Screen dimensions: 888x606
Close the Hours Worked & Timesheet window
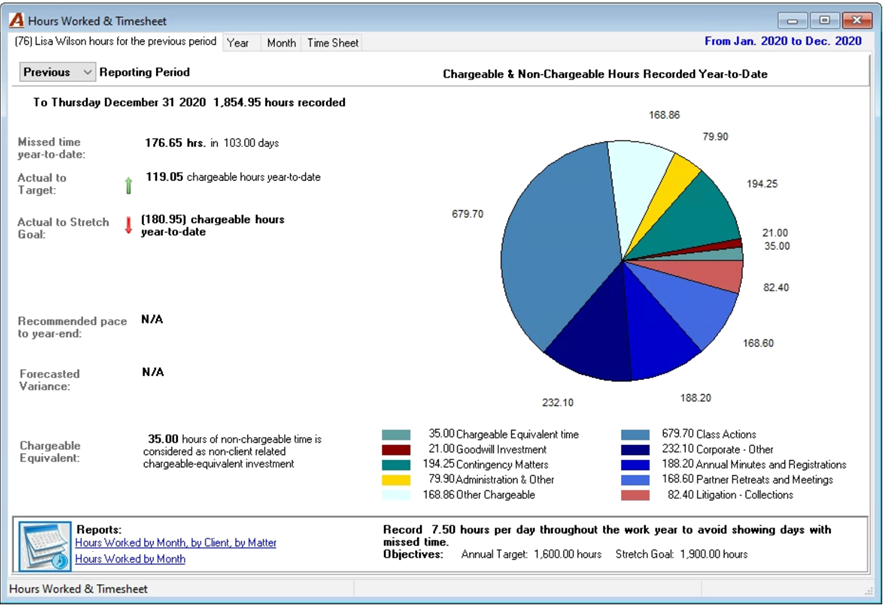tap(856, 21)
